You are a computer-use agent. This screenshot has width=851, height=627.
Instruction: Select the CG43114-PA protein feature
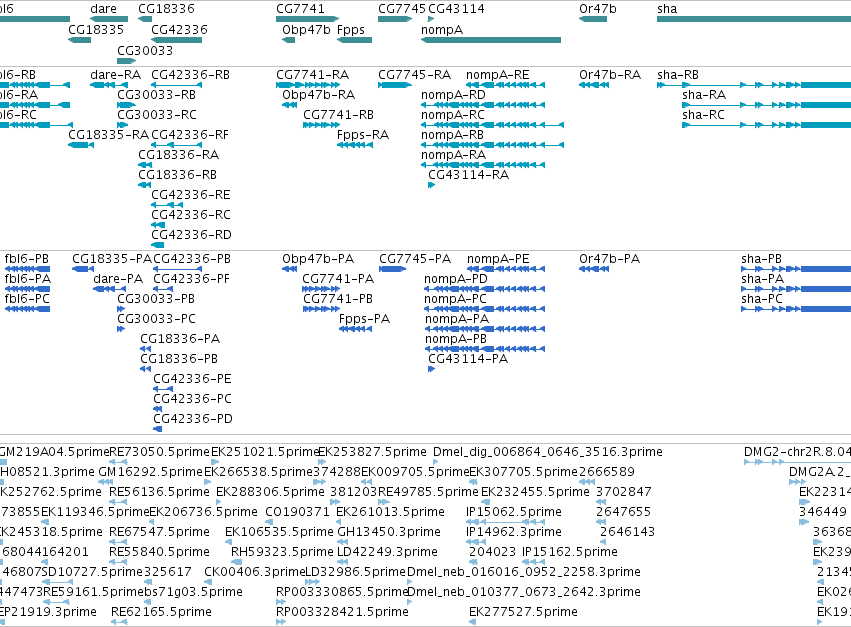point(431,369)
